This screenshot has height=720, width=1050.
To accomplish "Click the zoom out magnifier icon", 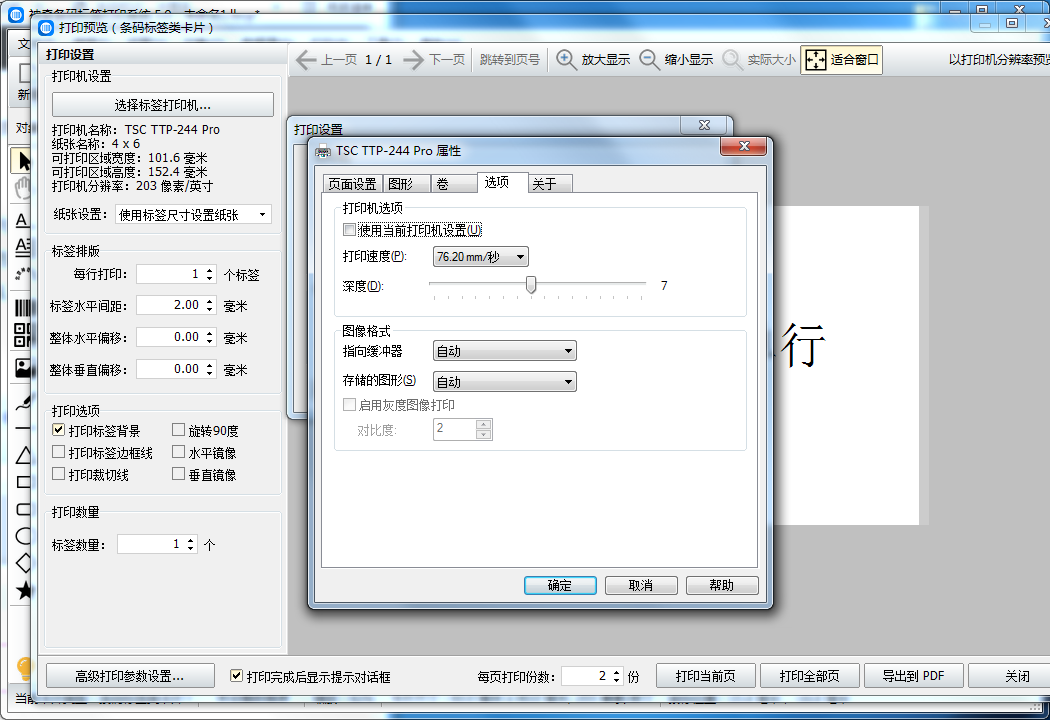I will [650, 60].
